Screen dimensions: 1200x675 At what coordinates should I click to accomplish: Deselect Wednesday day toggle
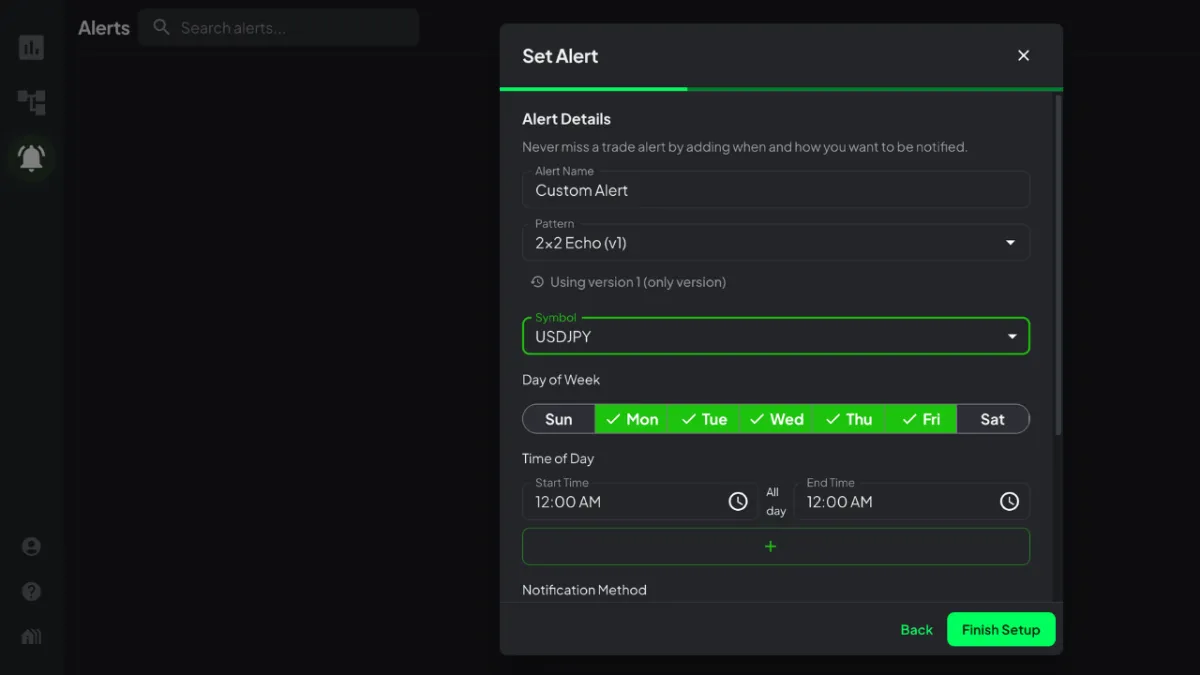tap(777, 419)
